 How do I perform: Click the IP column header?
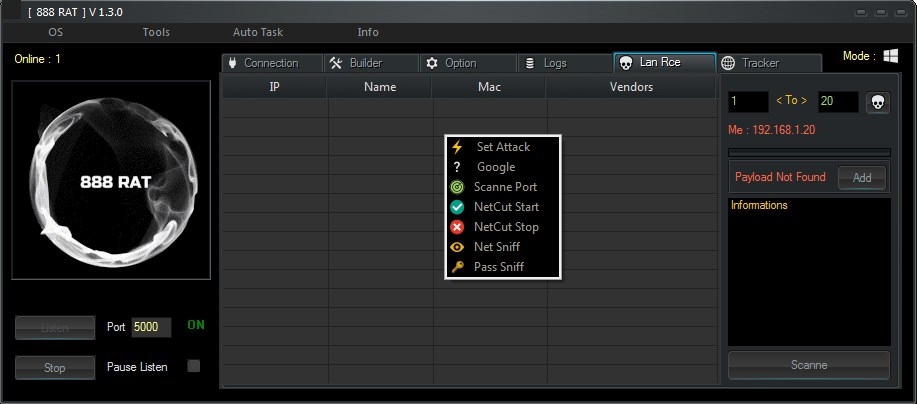(x=274, y=87)
